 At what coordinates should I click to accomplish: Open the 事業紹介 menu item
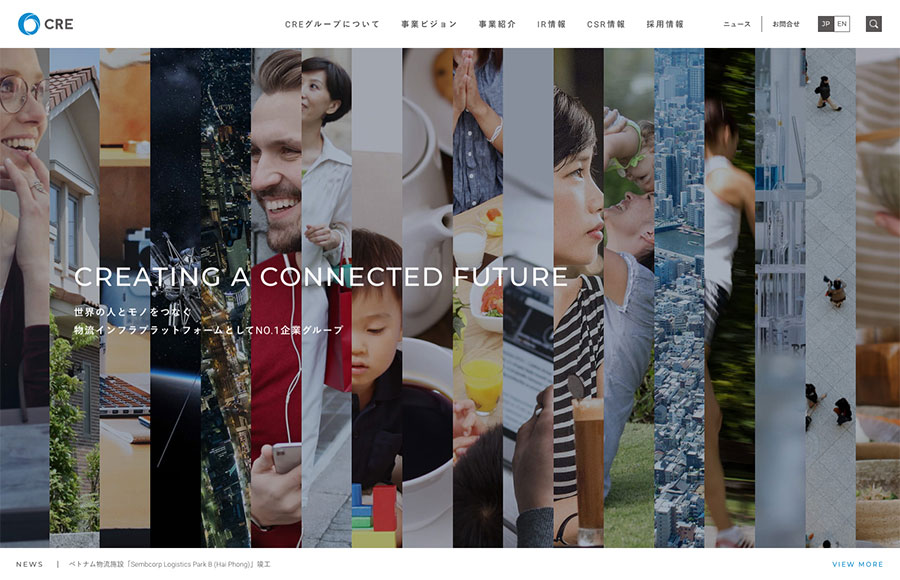click(497, 24)
